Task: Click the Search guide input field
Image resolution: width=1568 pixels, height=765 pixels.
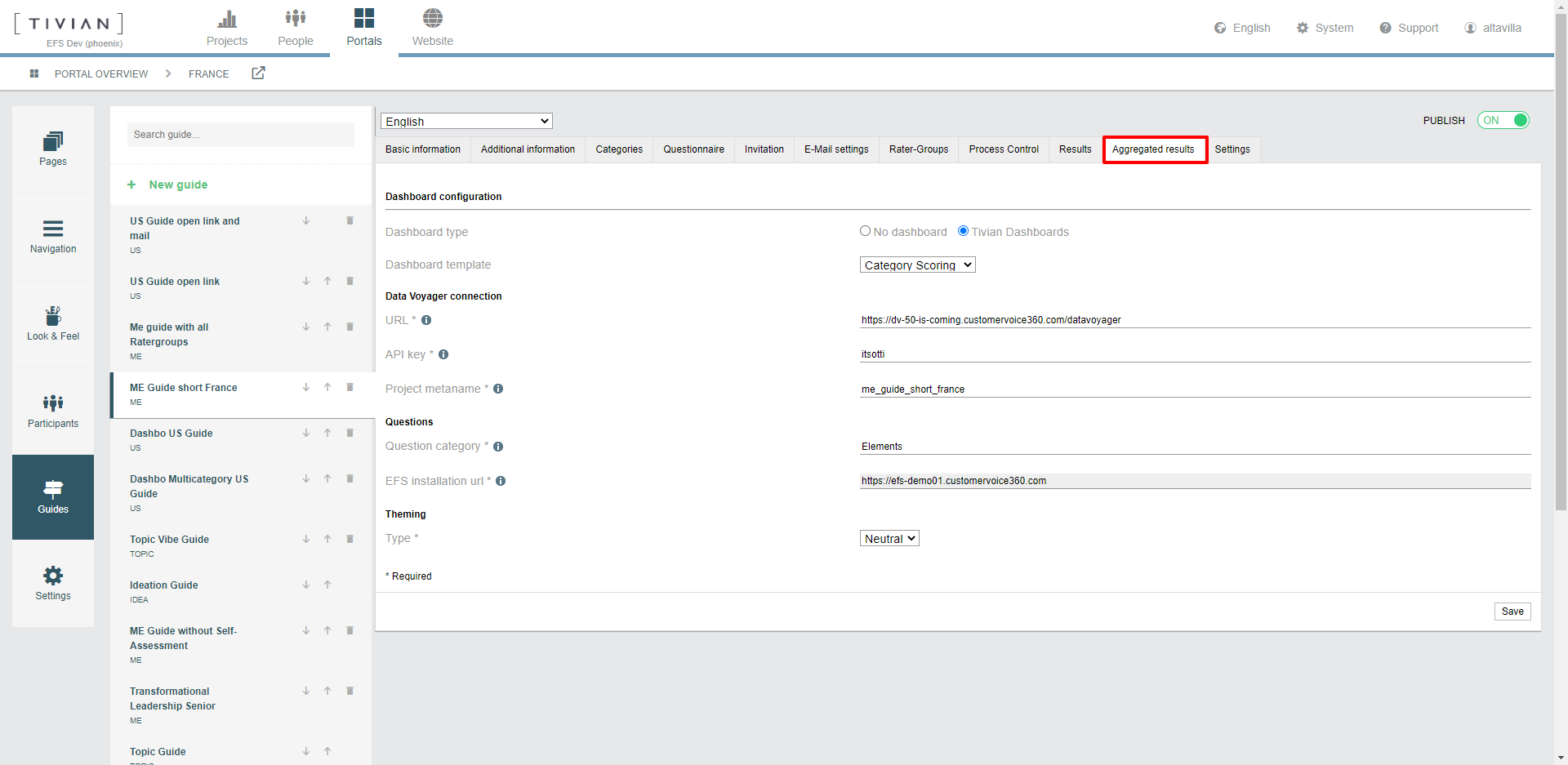Action: (241, 135)
